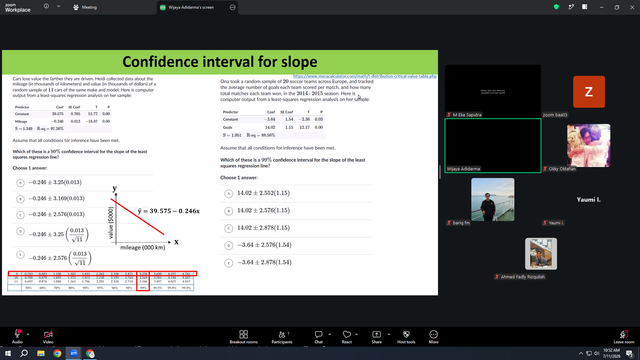Click volume icon in system tray

click(597, 353)
